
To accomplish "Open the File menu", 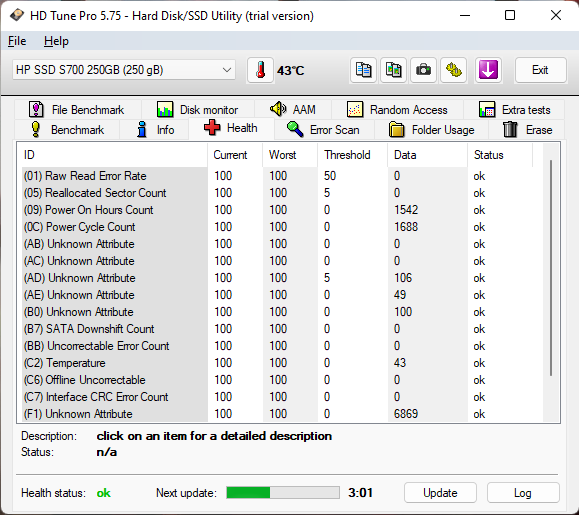I will pos(17,41).
